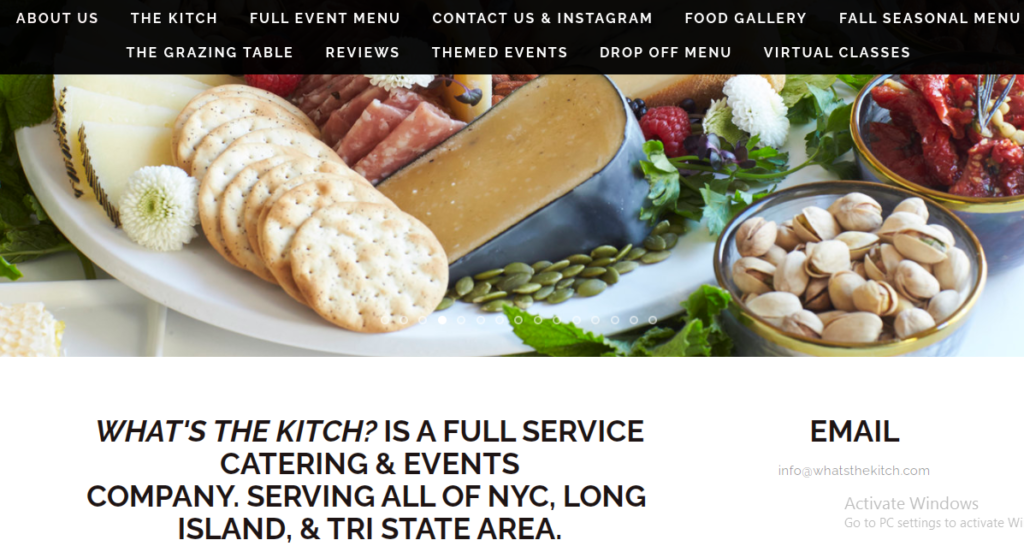Open The Grazing Table page
The width and height of the screenshot is (1024, 558).
pyautogui.click(x=210, y=52)
